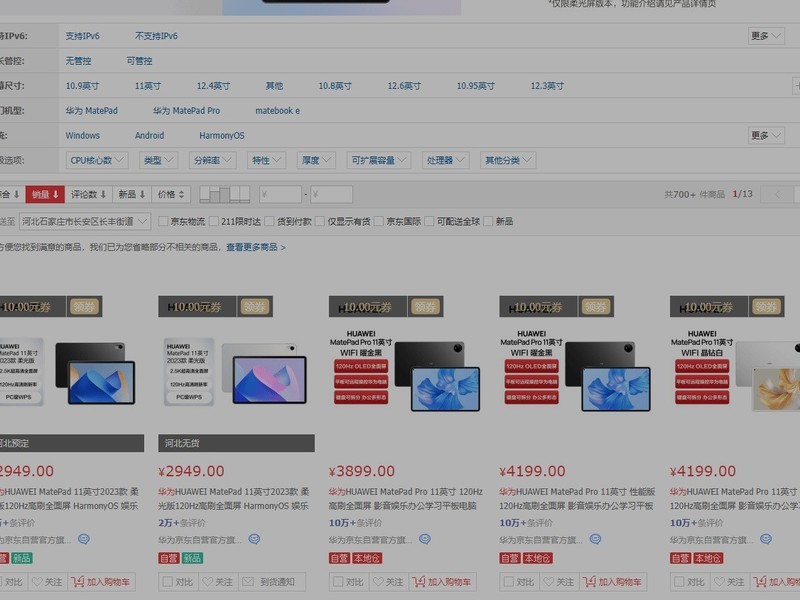Click the chat icon under the second ¥2949.00 product
The width and height of the screenshot is (800, 600).
coord(254,539)
